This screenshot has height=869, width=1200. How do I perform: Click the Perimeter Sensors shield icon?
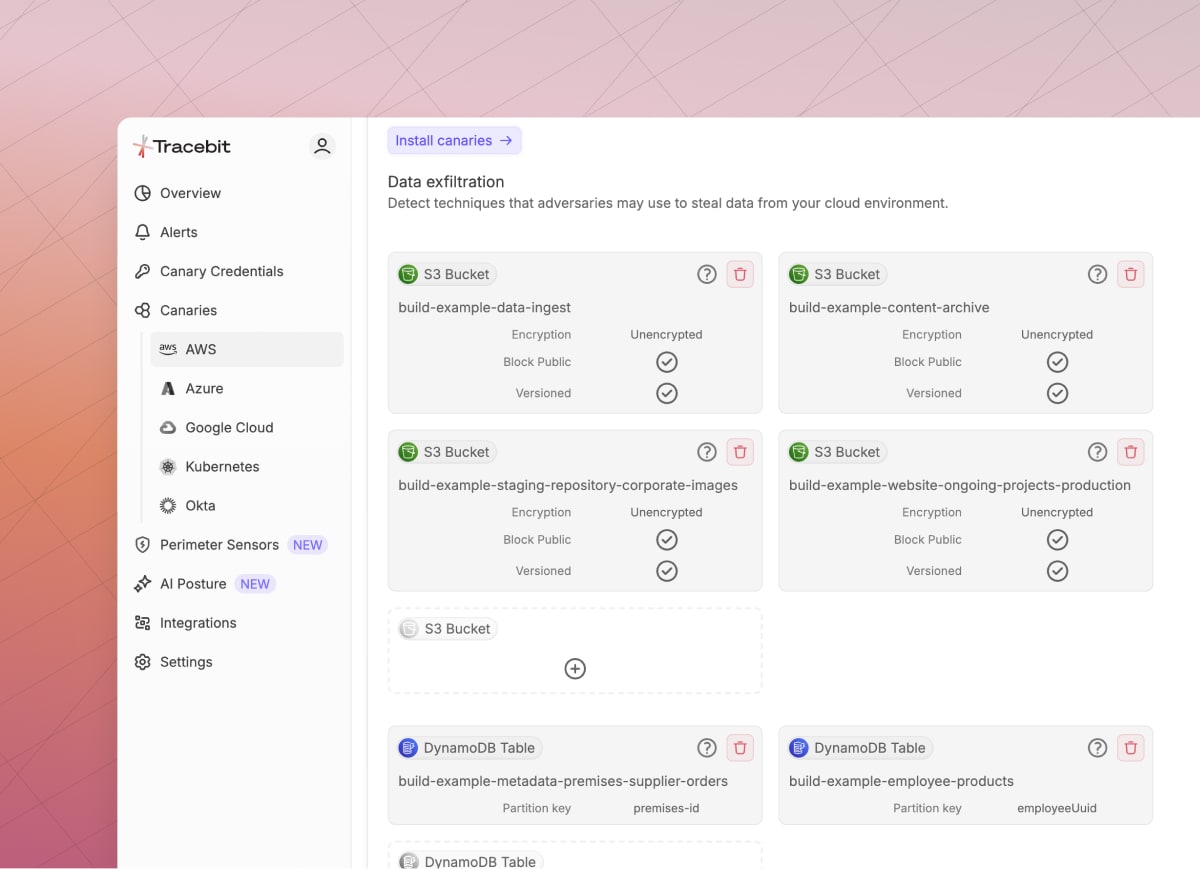pos(143,545)
